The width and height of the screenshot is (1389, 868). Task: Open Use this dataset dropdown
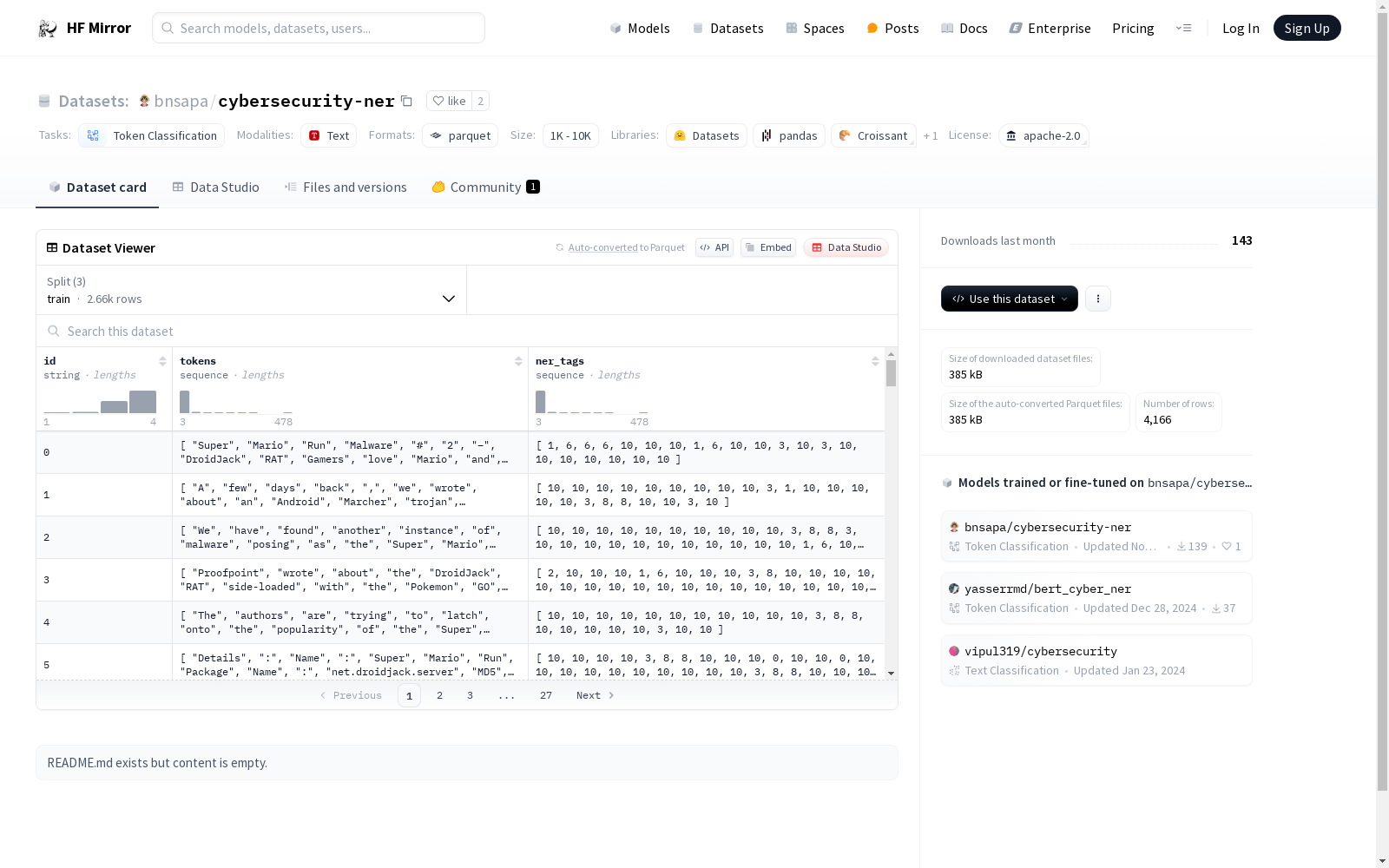[x=1010, y=299]
